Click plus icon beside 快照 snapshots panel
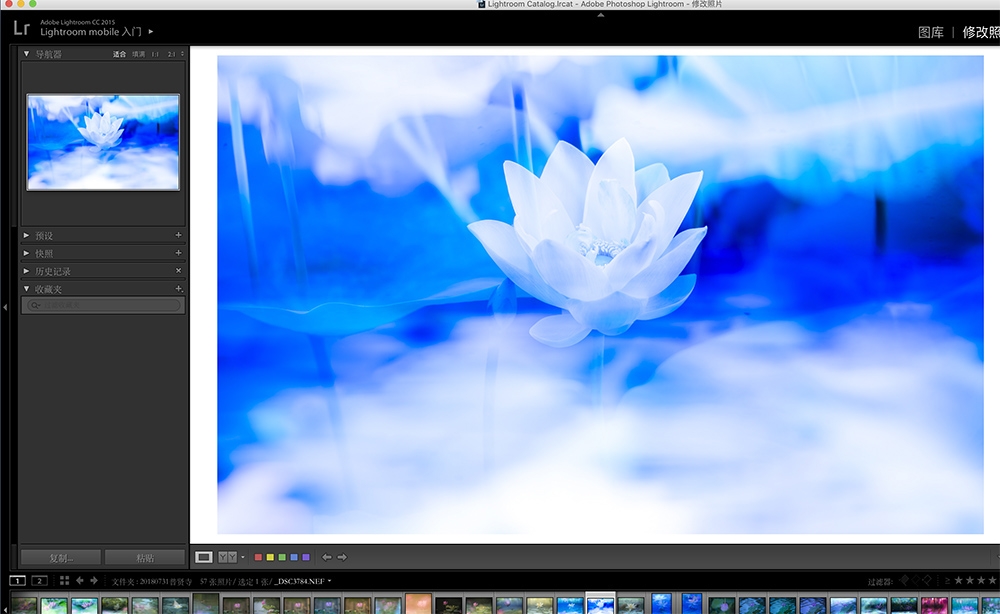 coord(179,254)
